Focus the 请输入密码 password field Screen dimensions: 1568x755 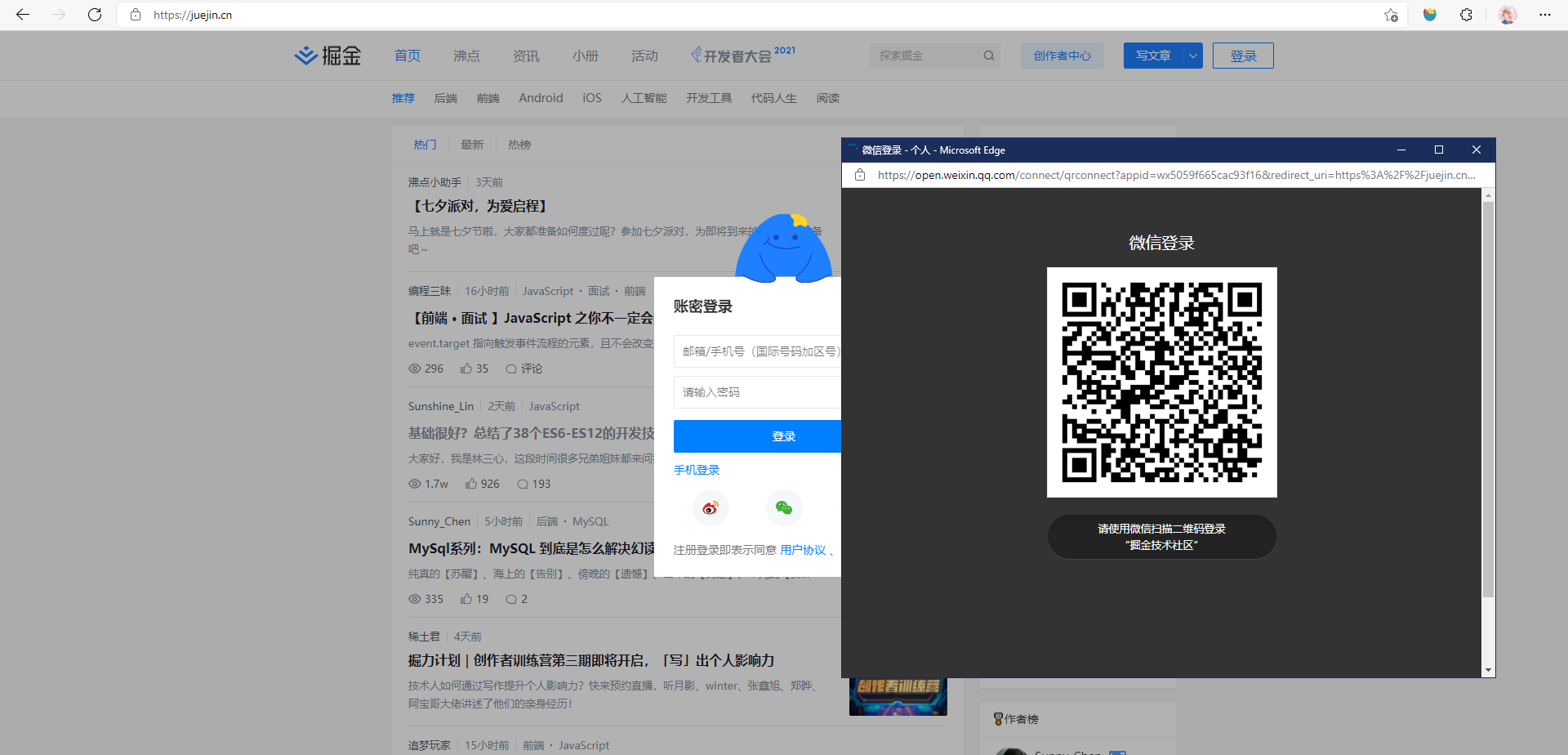click(757, 392)
